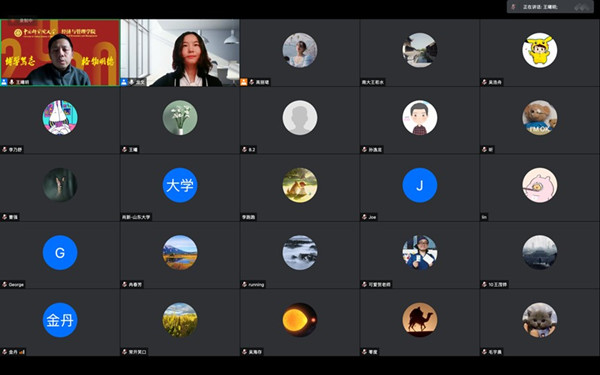Click the 8.2 name label
The image size is (600, 375).
point(252,150)
